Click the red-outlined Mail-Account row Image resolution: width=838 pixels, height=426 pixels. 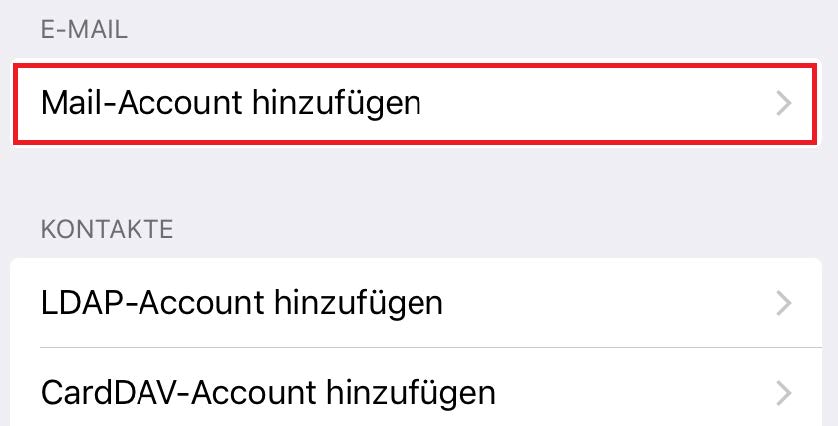coord(418,103)
